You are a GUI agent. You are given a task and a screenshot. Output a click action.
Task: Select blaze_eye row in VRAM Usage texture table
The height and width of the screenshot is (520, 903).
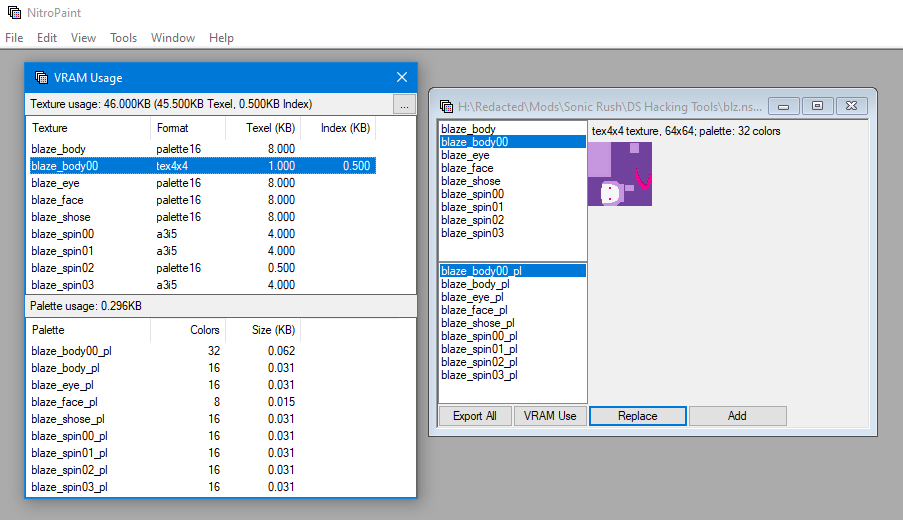coord(203,183)
